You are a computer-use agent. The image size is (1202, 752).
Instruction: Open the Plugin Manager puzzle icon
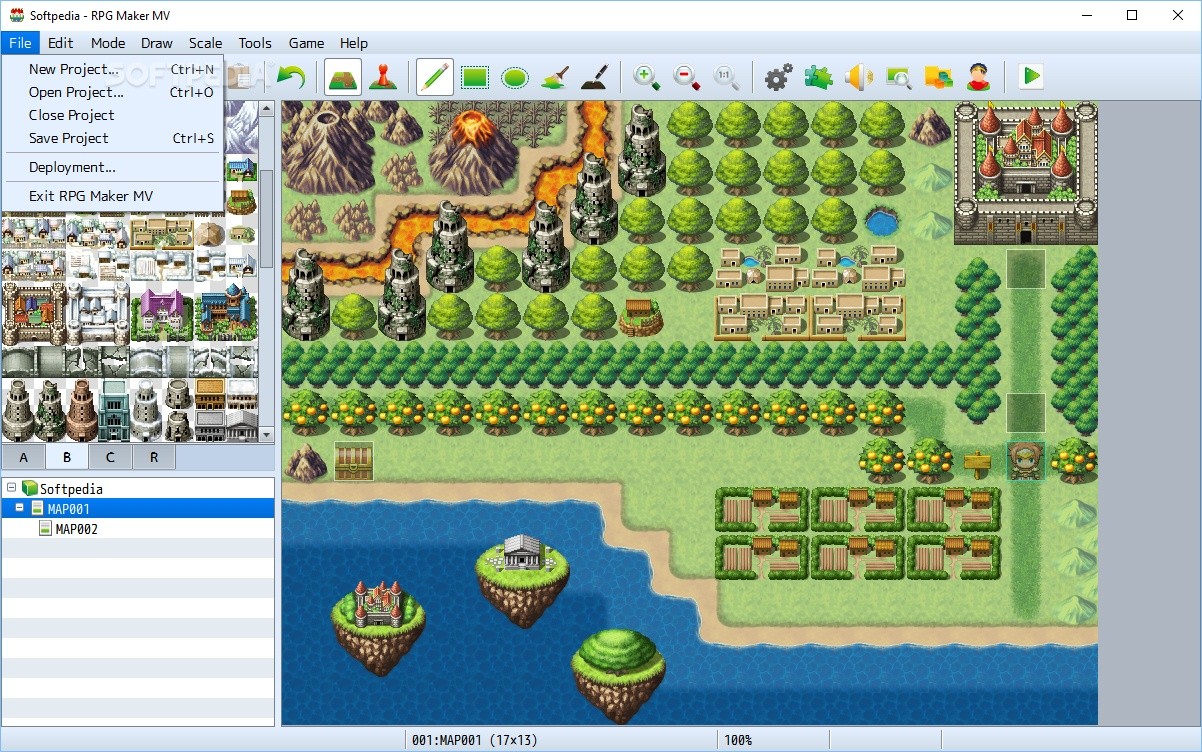819,77
